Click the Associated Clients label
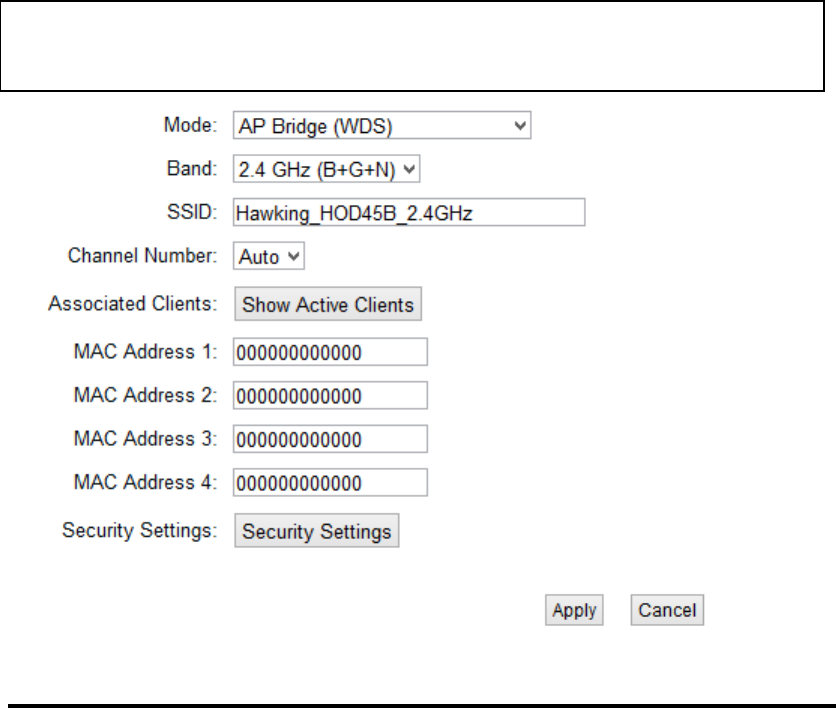Image resolution: width=836 pixels, height=708 pixels. (133, 304)
